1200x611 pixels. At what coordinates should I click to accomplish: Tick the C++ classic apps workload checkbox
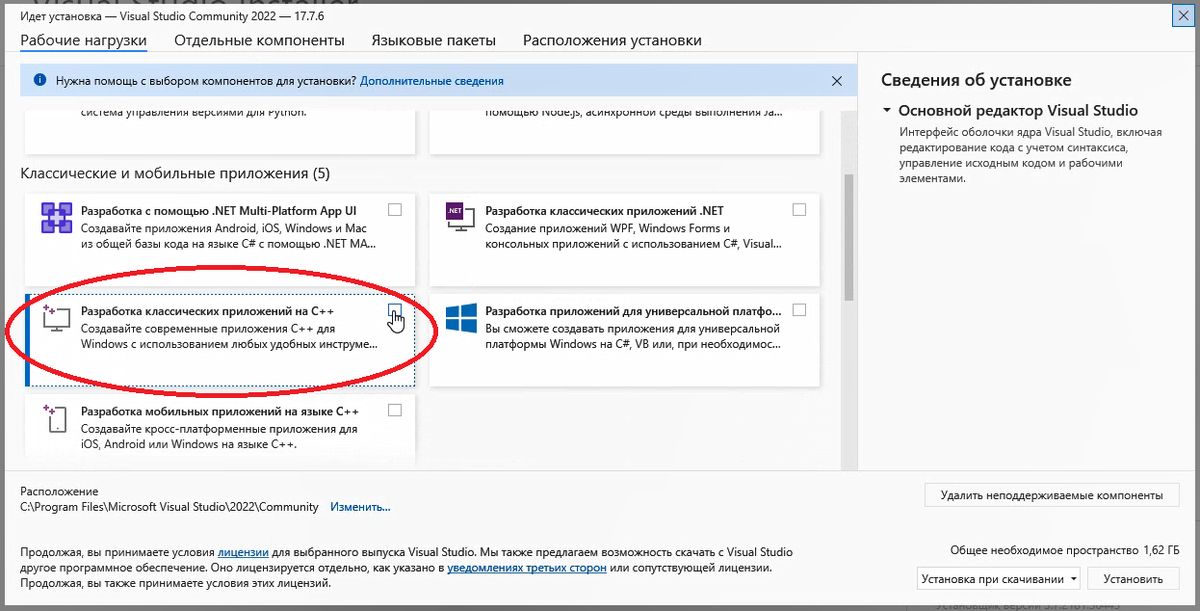click(x=395, y=310)
